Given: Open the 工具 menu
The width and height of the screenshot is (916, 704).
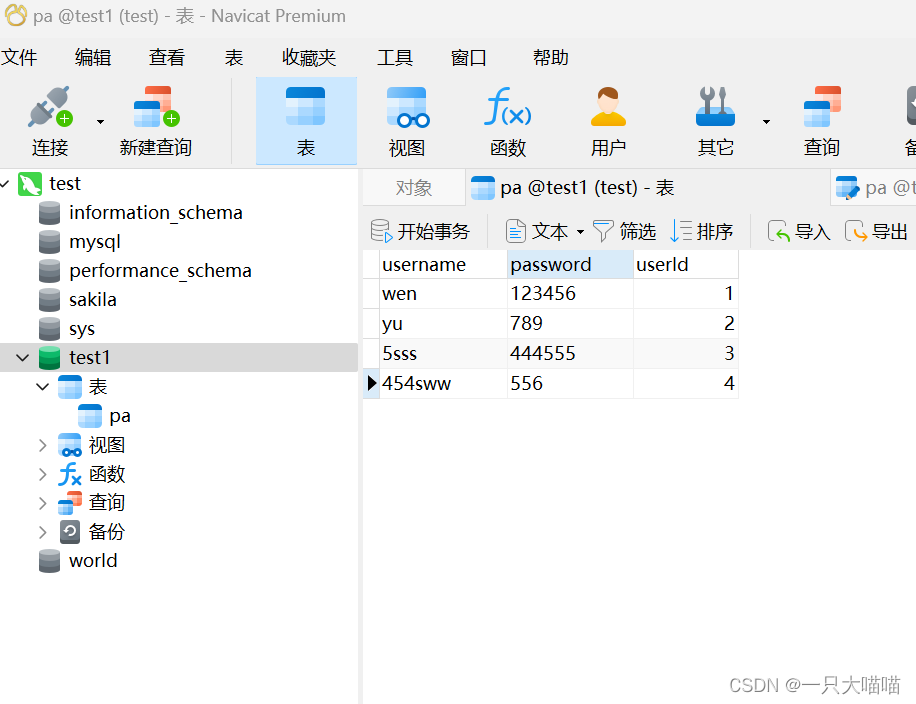Looking at the screenshot, I should coord(395,57).
